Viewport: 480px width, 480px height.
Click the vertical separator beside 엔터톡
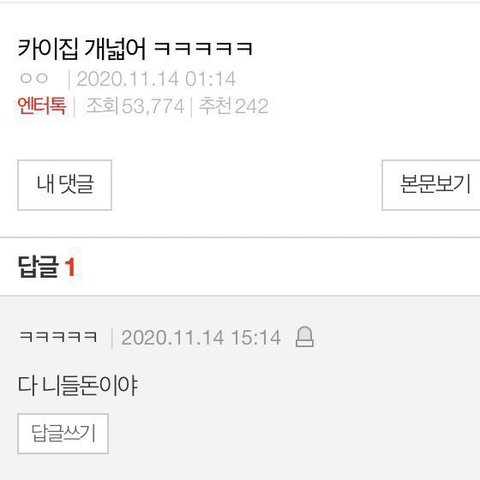(x=74, y=107)
